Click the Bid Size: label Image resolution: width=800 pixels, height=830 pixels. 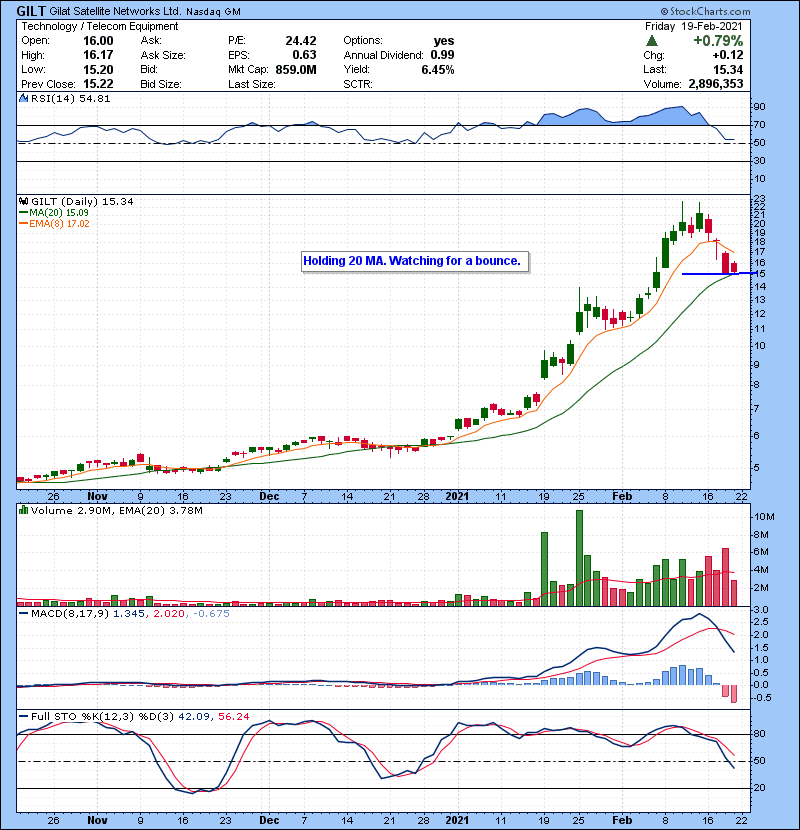point(161,84)
